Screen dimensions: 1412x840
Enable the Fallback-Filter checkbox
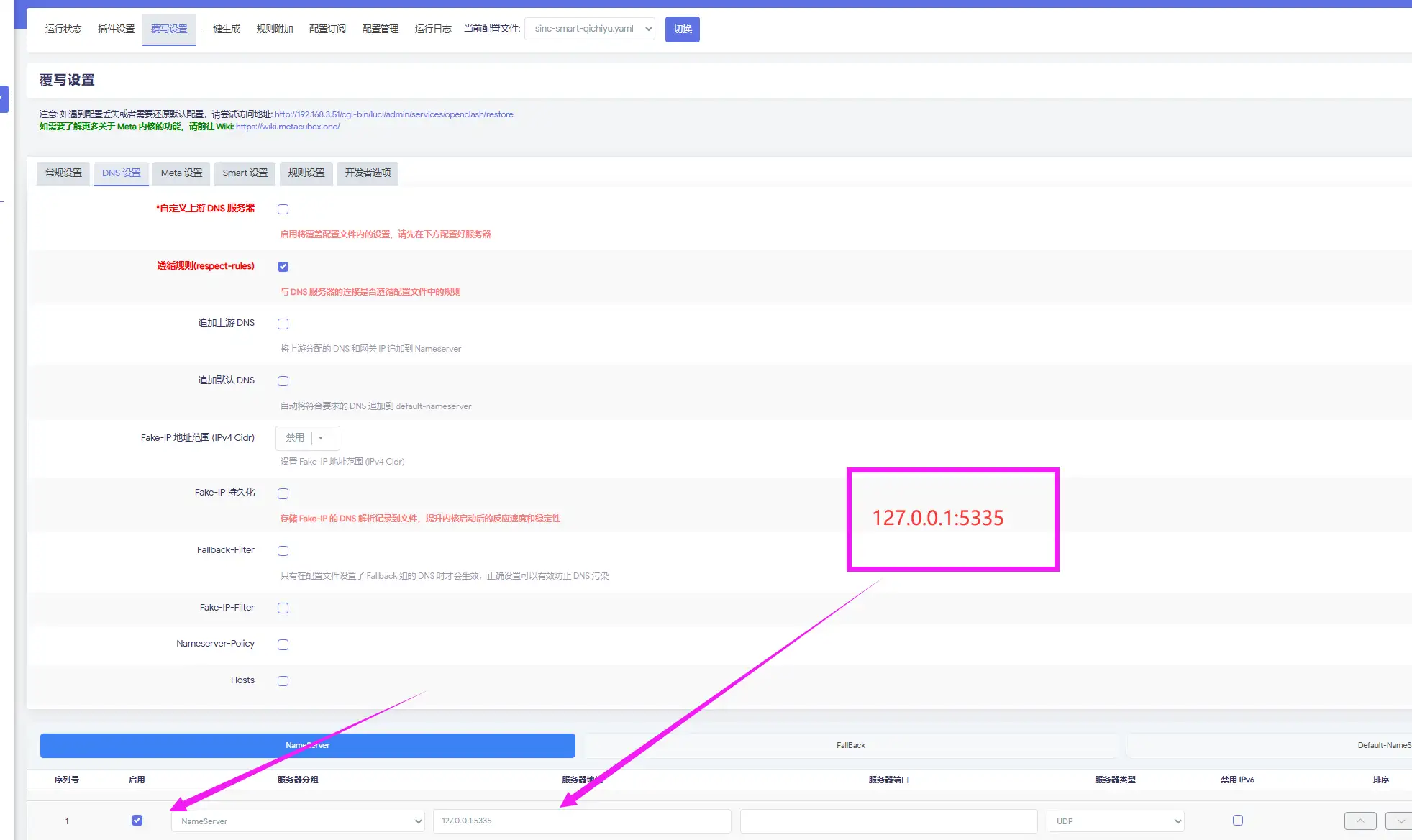[x=283, y=551]
